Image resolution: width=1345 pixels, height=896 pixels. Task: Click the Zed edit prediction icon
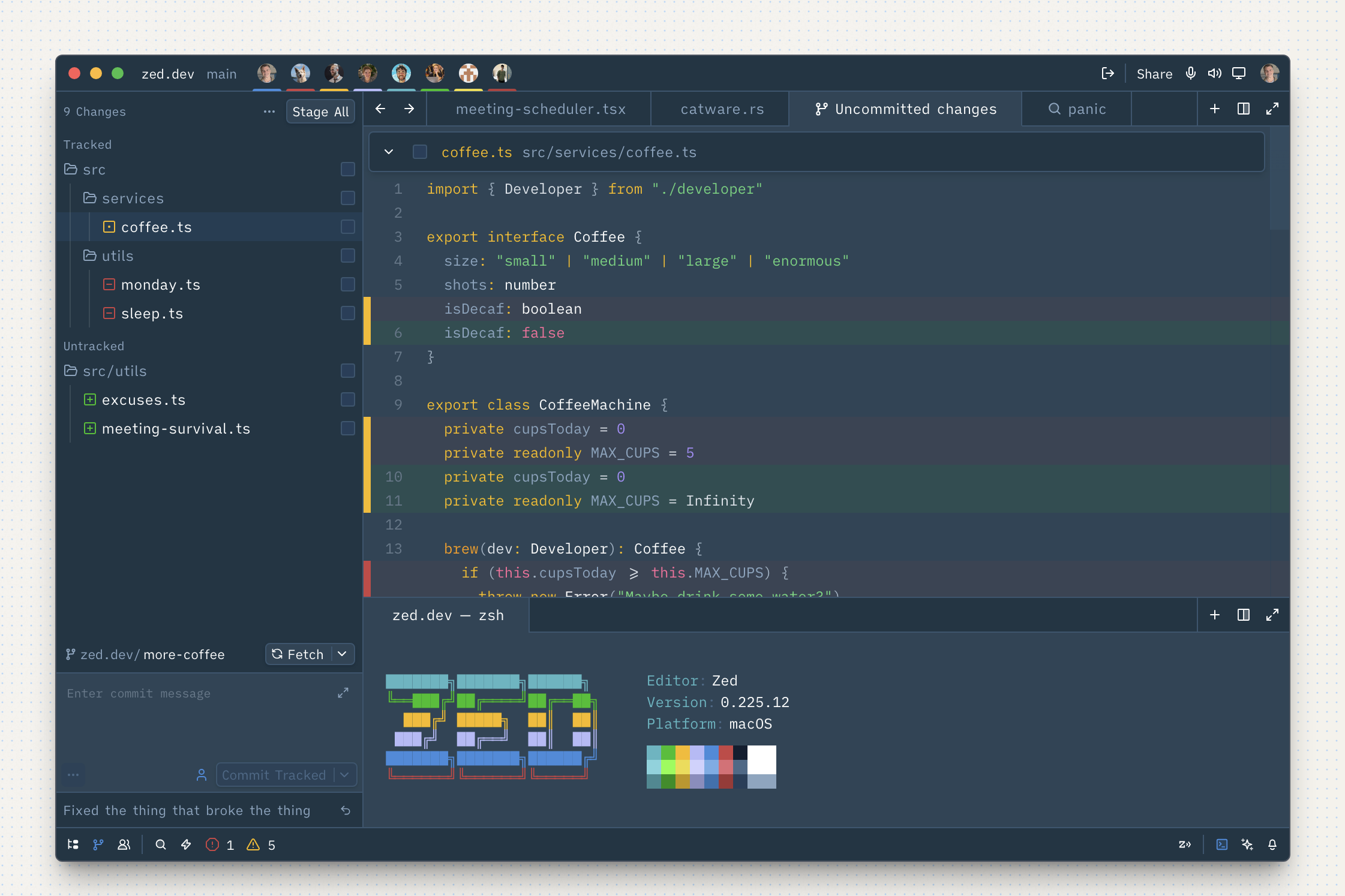(1185, 844)
